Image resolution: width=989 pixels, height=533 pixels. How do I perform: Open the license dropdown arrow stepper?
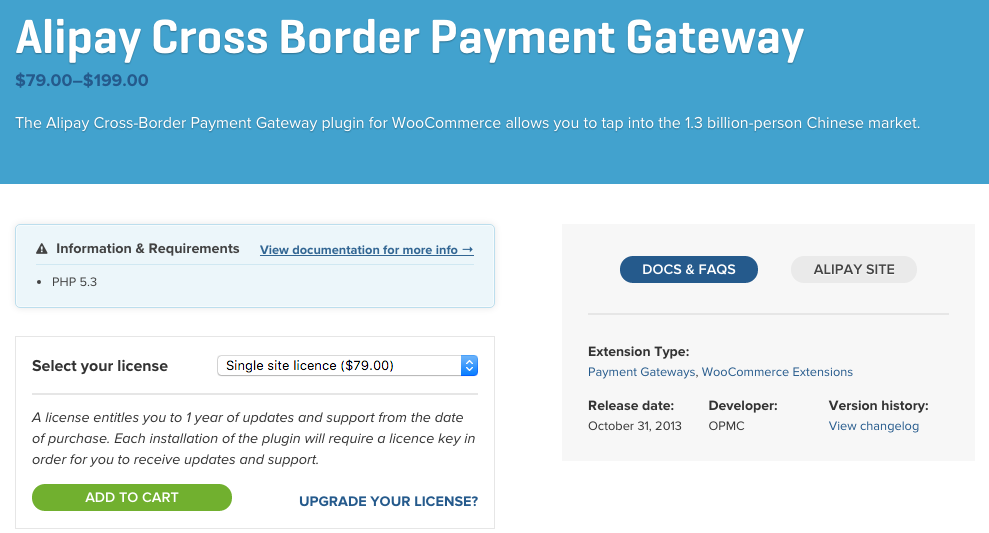(469, 366)
